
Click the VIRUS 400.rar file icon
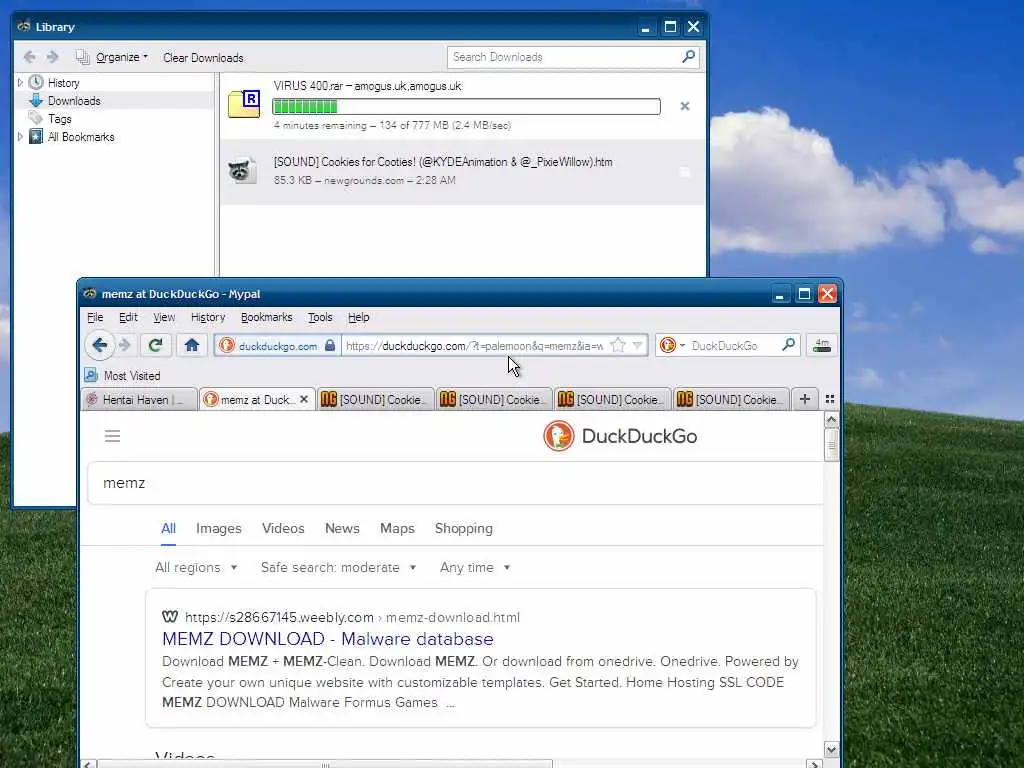244,104
